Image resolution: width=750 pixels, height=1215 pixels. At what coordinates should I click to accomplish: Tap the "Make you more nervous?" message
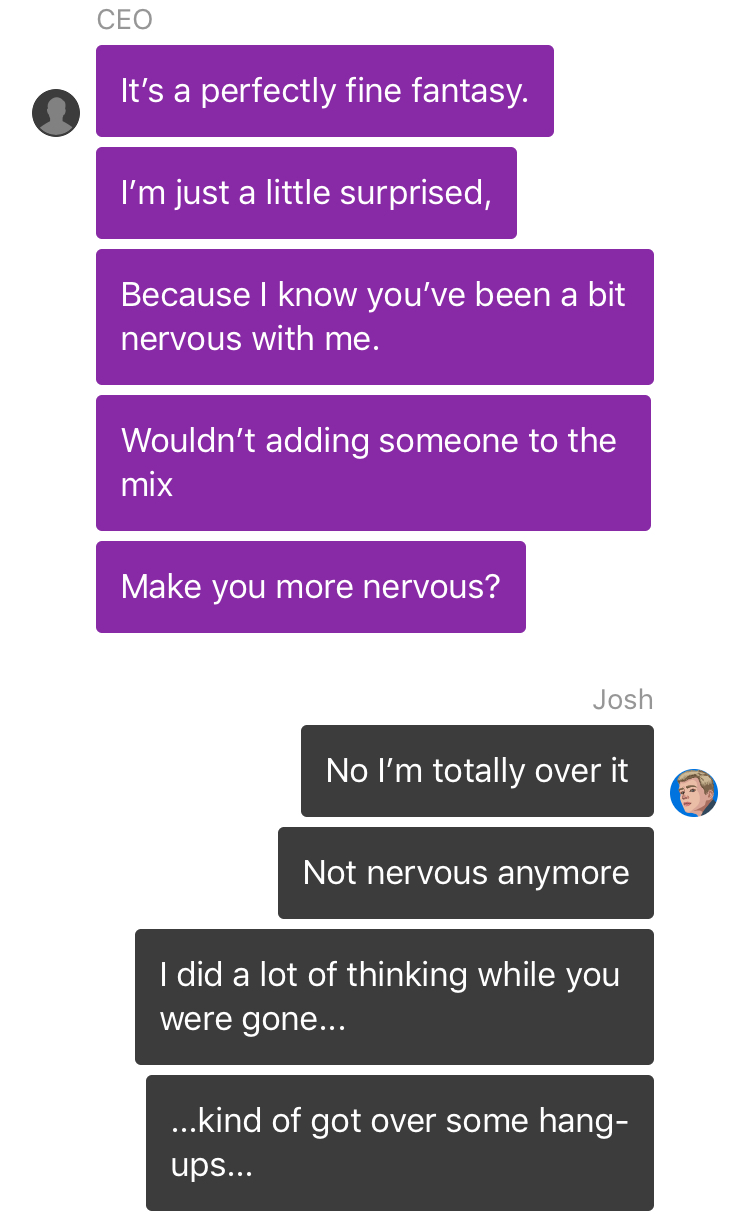click(x=311, y=587)
